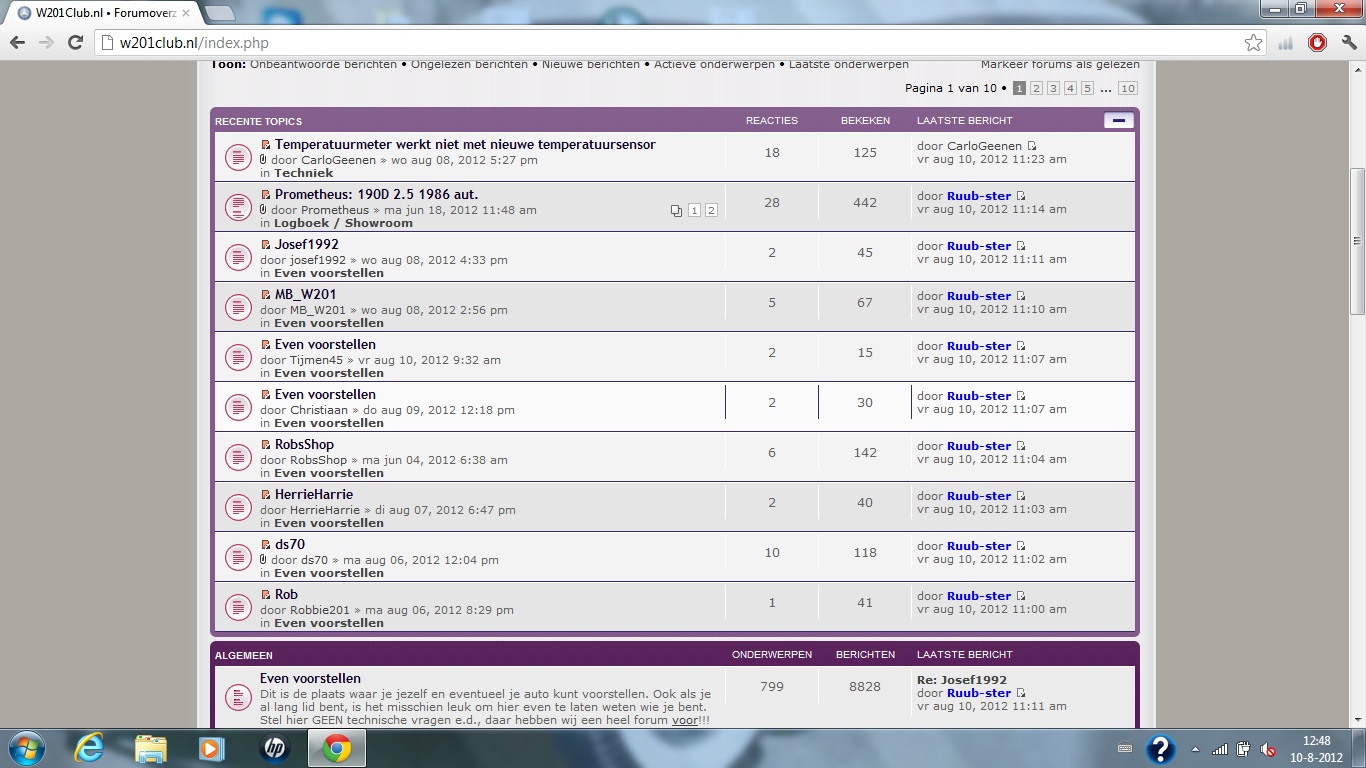The height and width of the screenshot is (768, 1366).
Task: Open the MB_W201 topic title
Action: click(305, 294)
